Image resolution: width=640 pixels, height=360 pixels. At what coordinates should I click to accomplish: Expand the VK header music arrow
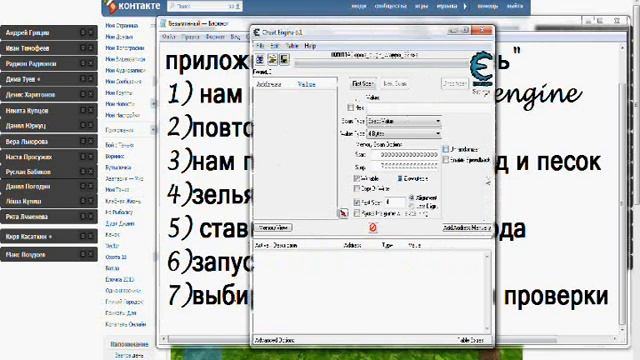coord(465,6)
